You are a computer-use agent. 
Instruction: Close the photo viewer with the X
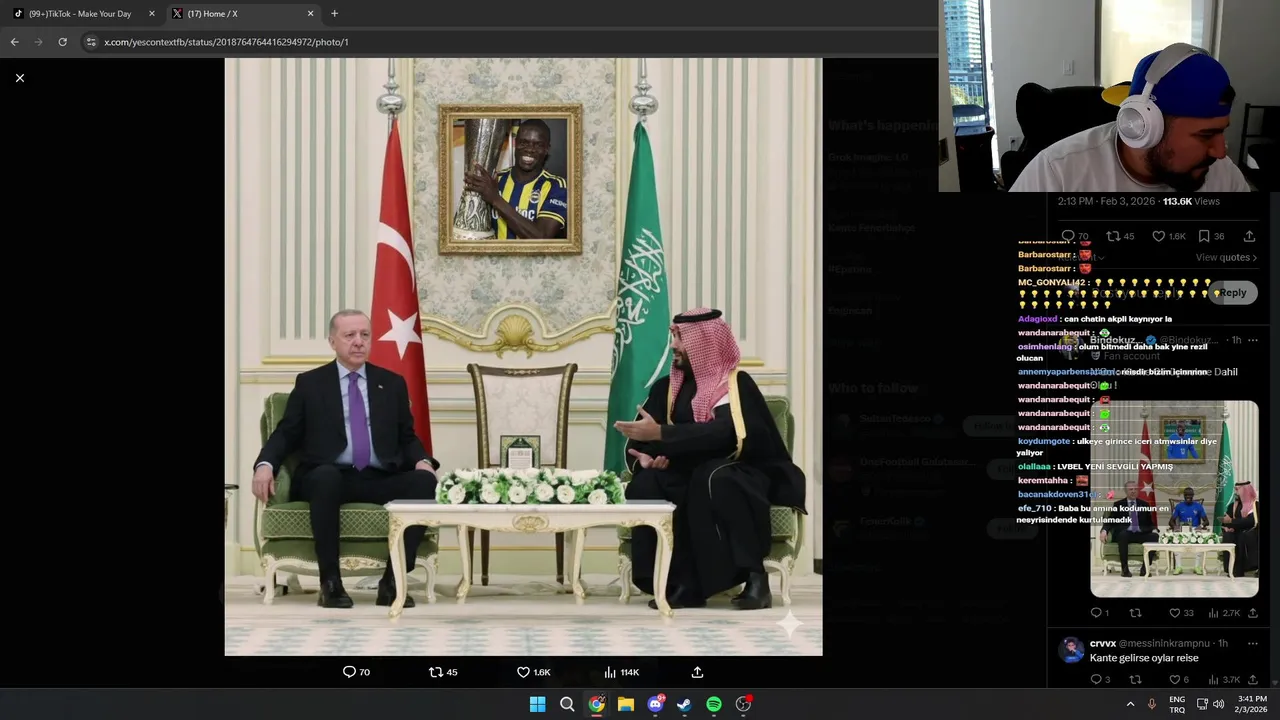19,78
